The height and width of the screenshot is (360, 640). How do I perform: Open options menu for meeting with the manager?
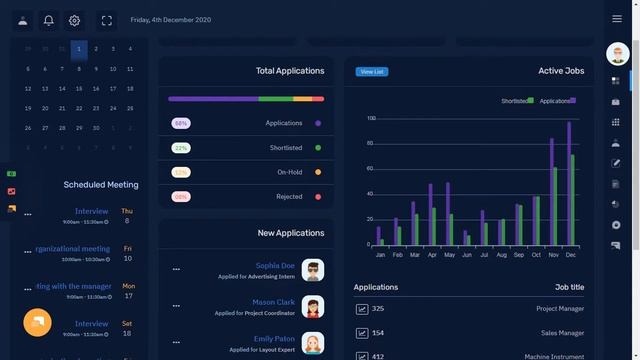28,289
